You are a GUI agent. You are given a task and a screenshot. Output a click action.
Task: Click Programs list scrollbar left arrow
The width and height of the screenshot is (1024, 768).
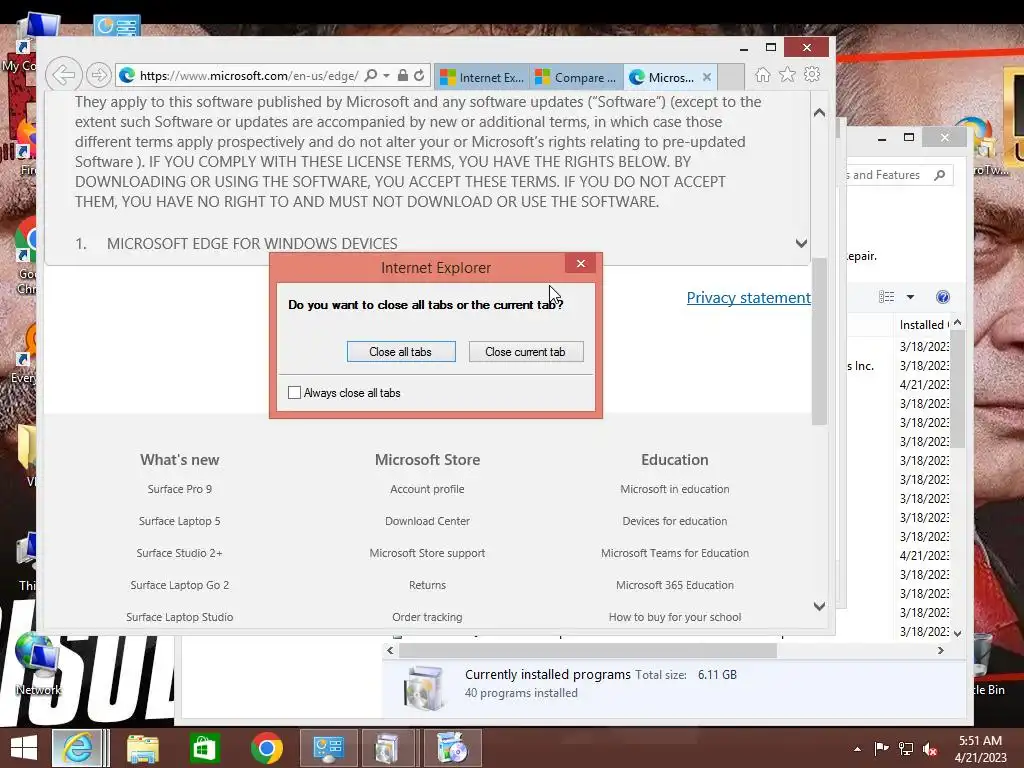(x=390, y=650)
